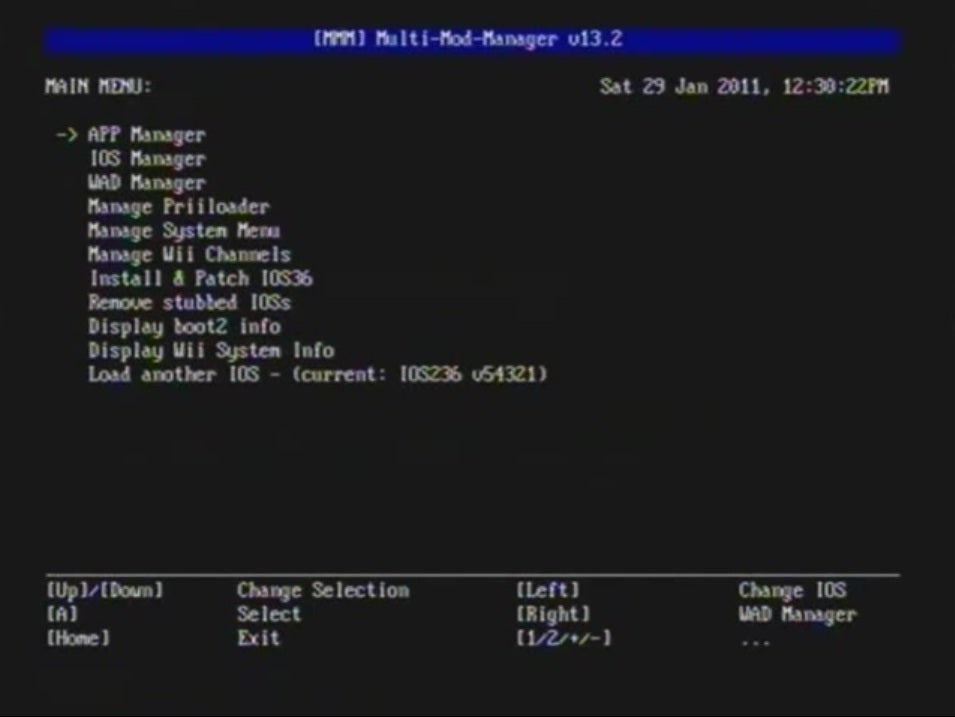
Task: Open Display boot2 info
Action: point(185,327)
